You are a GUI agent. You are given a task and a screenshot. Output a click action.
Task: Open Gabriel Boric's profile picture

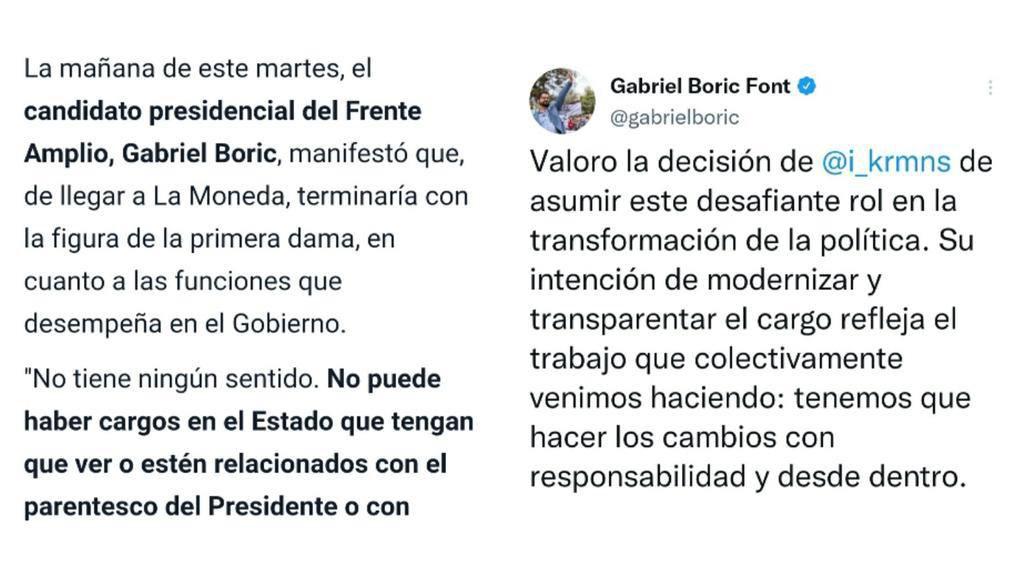tap(562, 101)
